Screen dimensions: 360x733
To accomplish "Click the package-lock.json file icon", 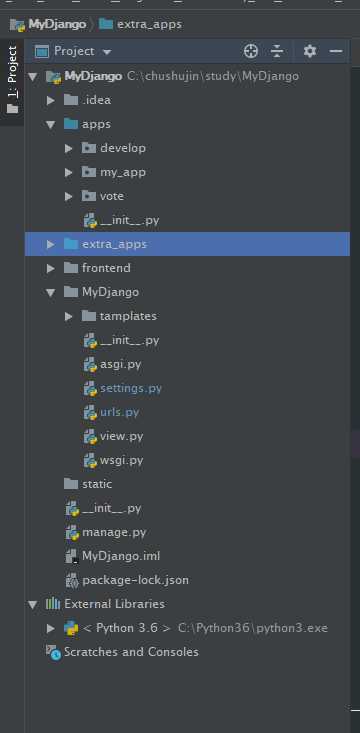I will point(72,580).
